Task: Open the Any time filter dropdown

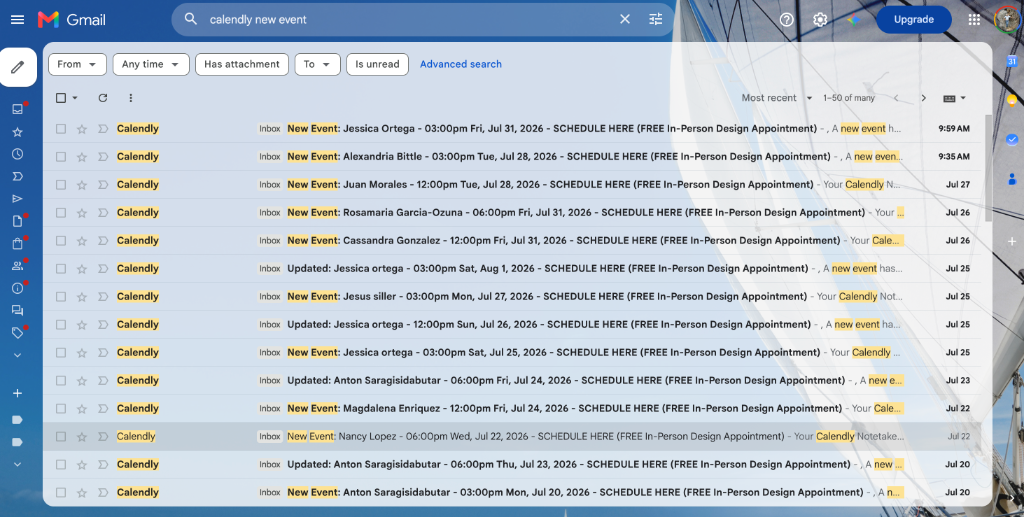Action: pyautogui.click(x=151, y=64)
